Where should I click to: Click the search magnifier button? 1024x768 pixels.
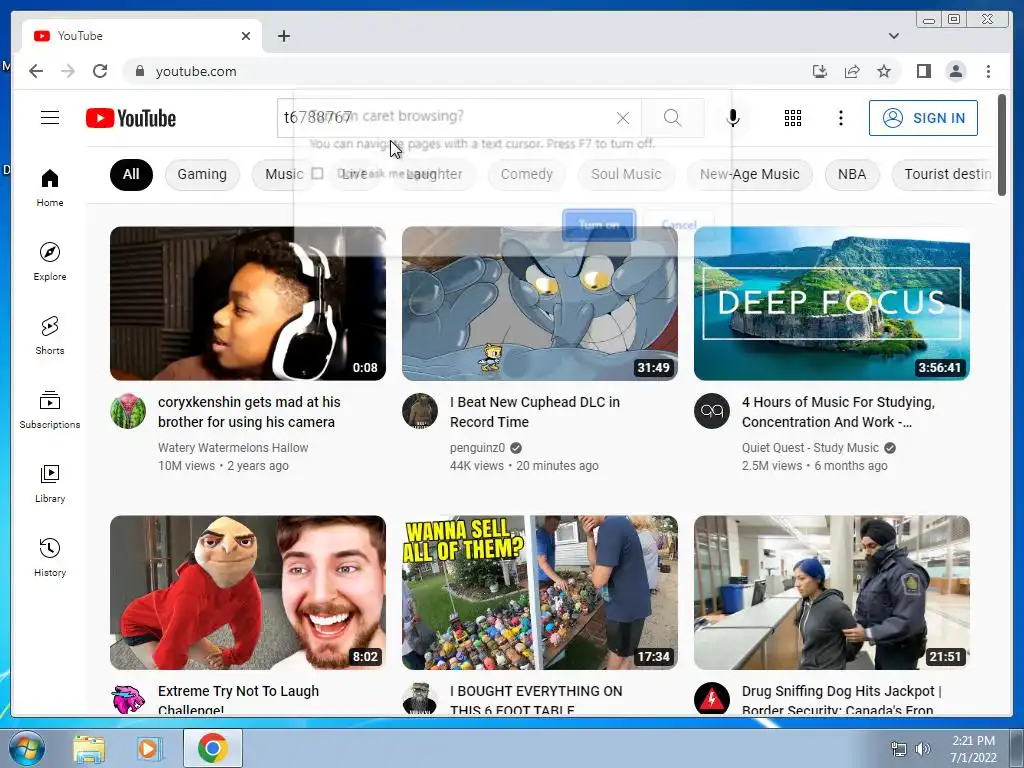pos(672,118)
